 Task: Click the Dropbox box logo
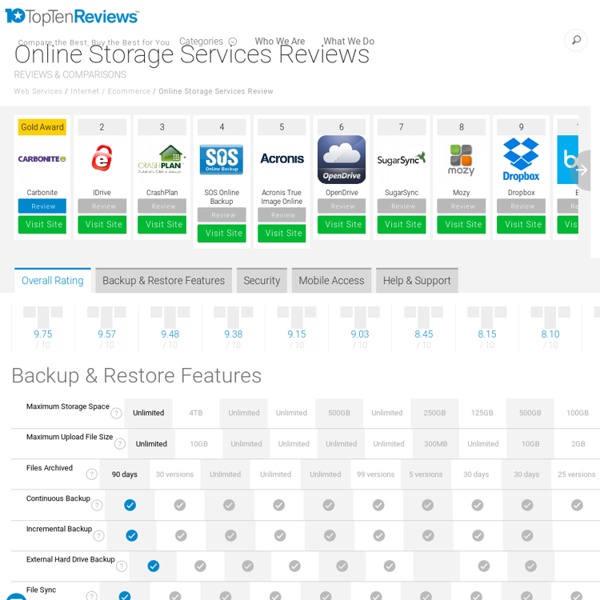521,159
